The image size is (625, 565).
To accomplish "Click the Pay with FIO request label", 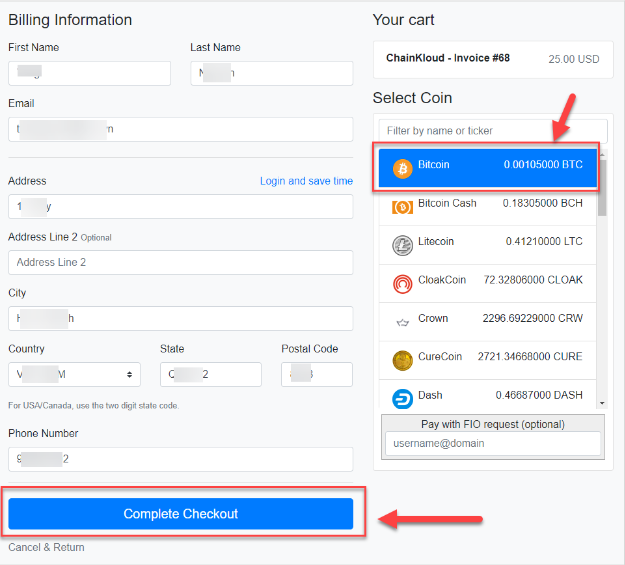I will [493, 424].
